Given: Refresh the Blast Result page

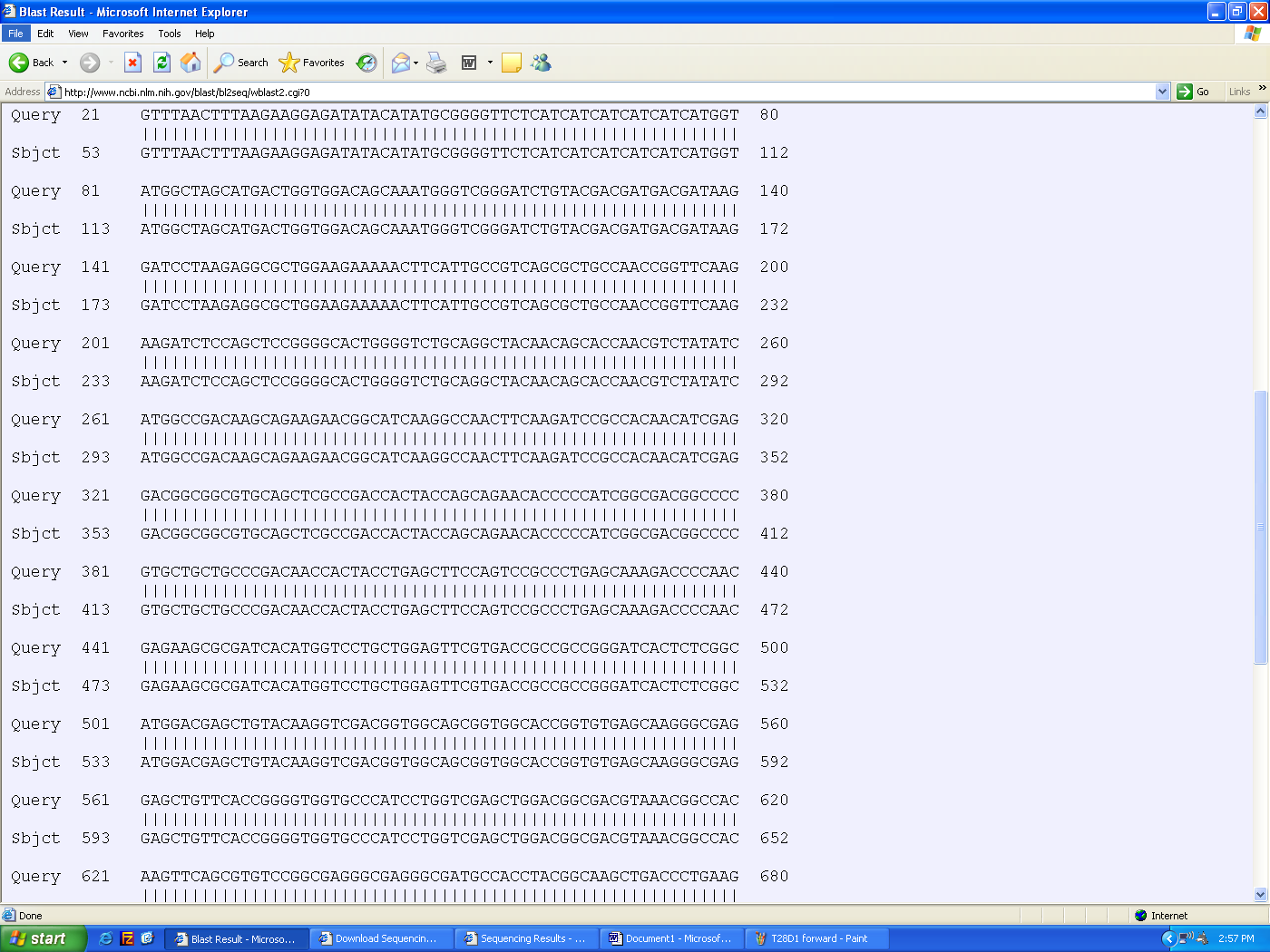Looking at the screenshot, I should point(161,63).
